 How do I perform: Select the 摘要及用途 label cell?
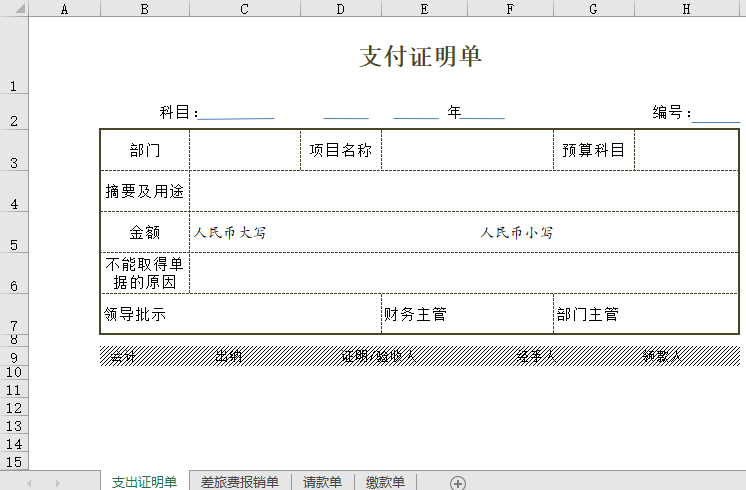[145, 191]
